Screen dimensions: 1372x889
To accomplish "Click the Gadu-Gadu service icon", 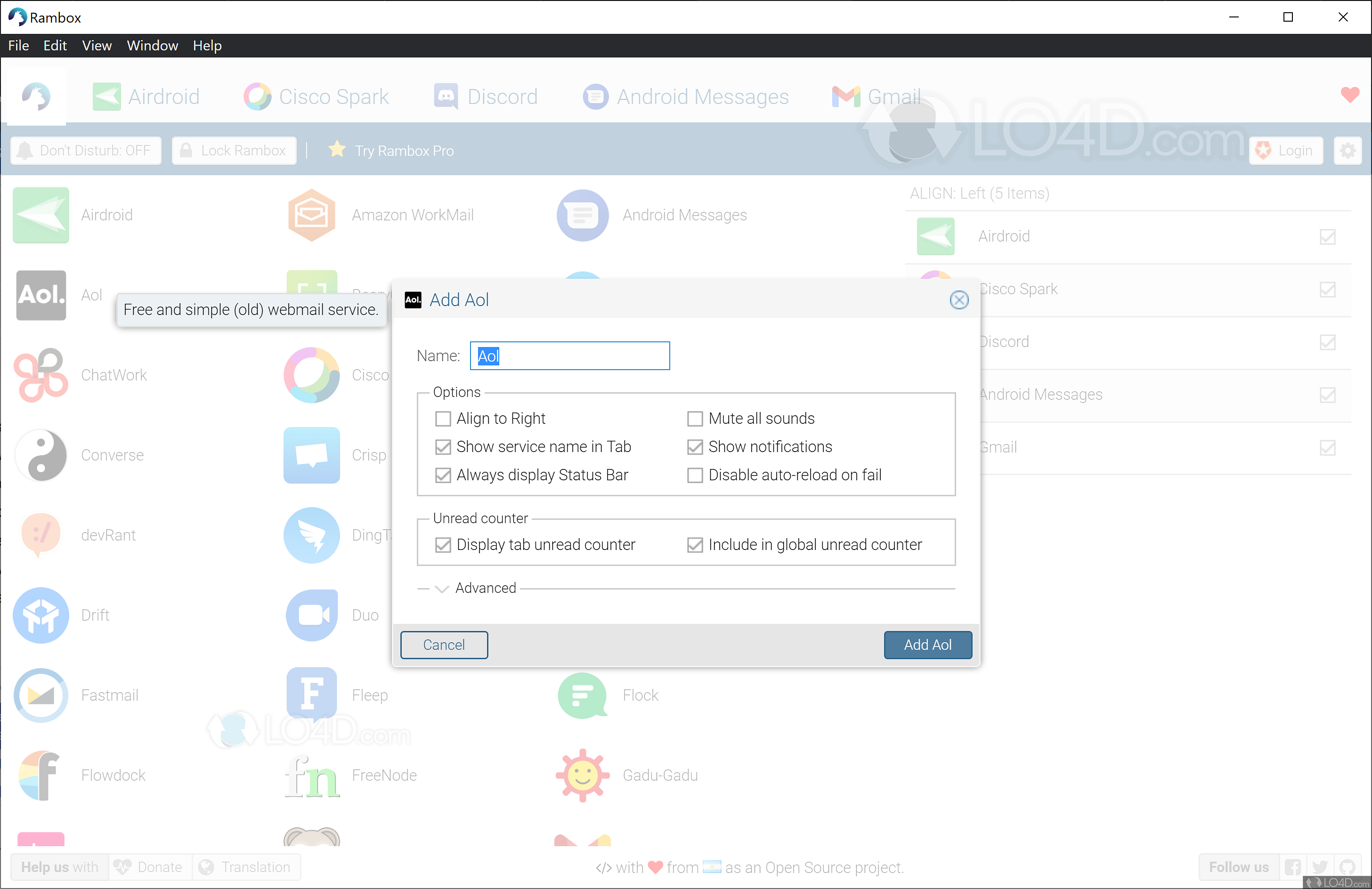I will point(582,775).
